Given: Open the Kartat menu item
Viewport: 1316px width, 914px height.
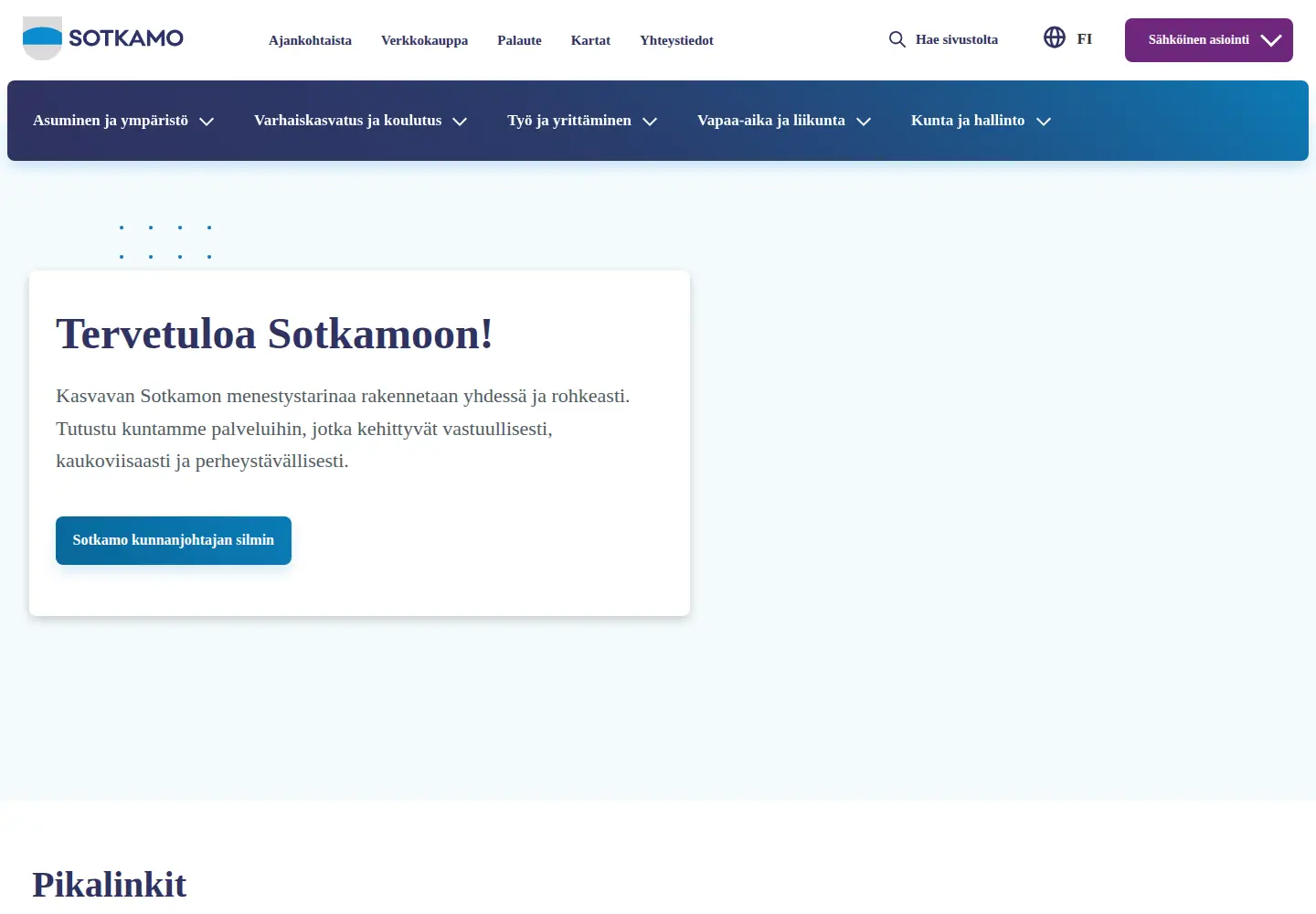Looking at the screenshot, I should click(590, 40).
